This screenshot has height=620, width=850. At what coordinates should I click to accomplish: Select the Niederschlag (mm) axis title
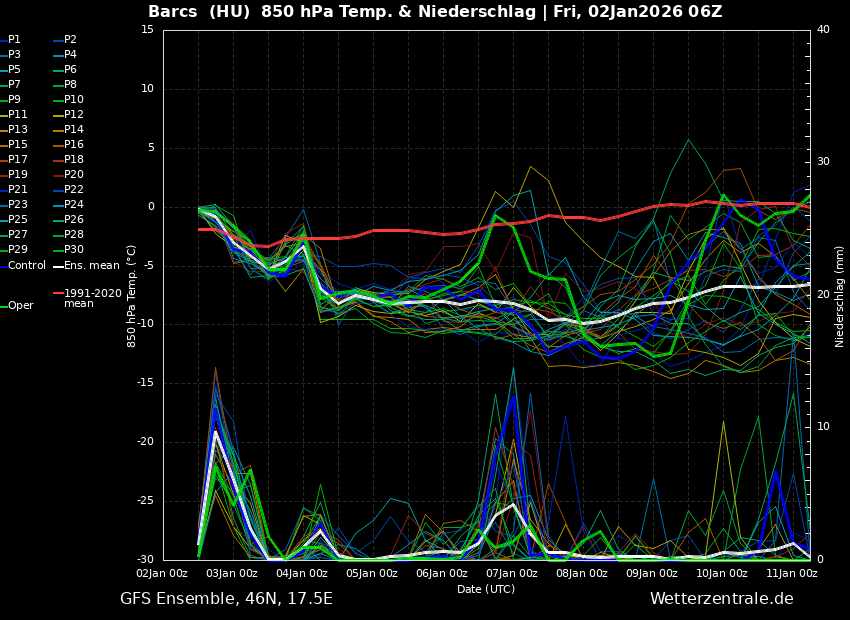click(x=840, y=296)
